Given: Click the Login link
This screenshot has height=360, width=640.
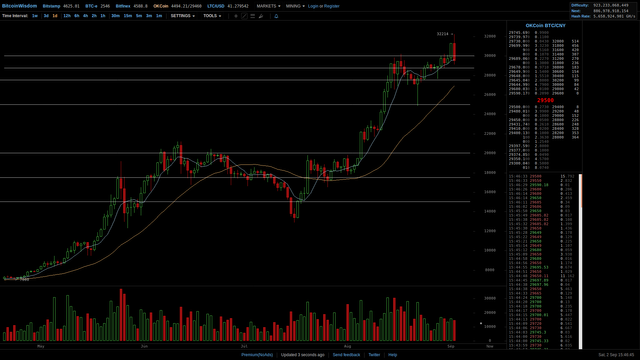Looking at the screenshot, I should pos(313,6).
